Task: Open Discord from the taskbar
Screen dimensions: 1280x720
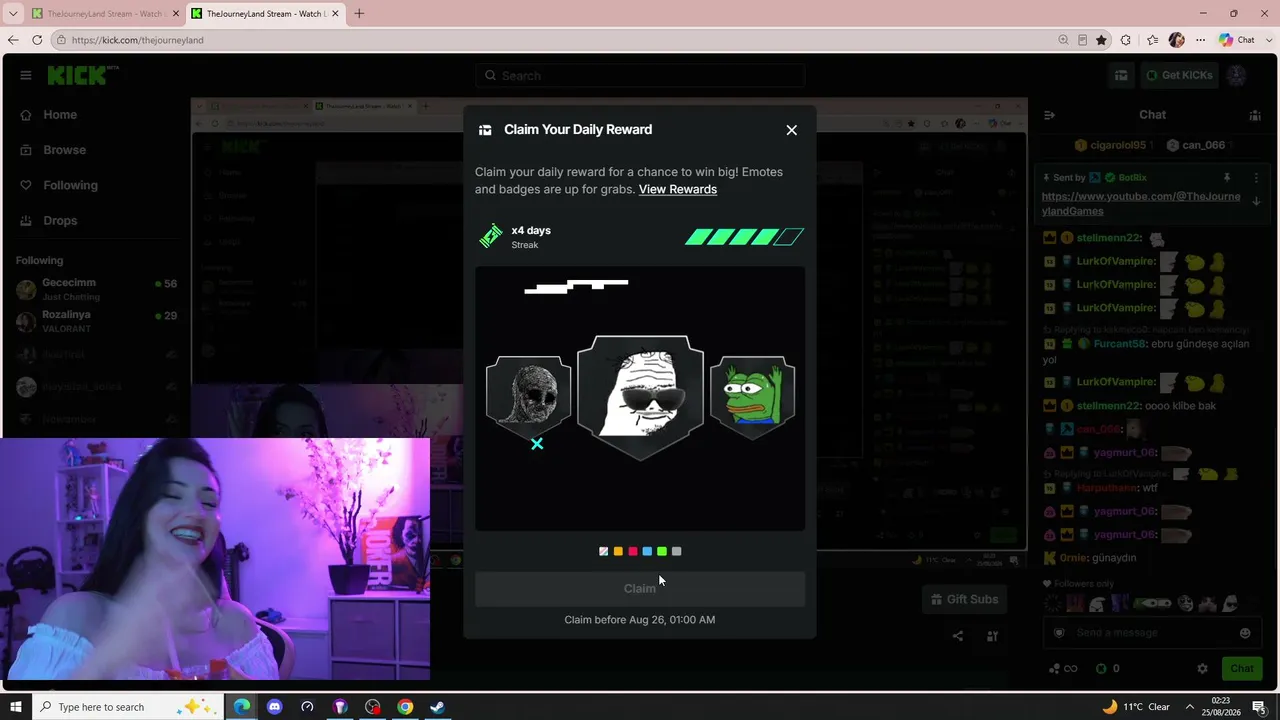Action: [275, 707]
